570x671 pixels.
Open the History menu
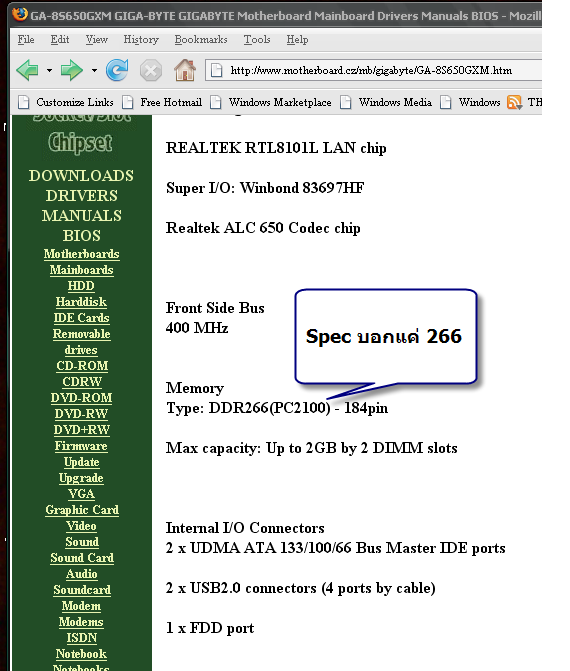tap(141, 39)
